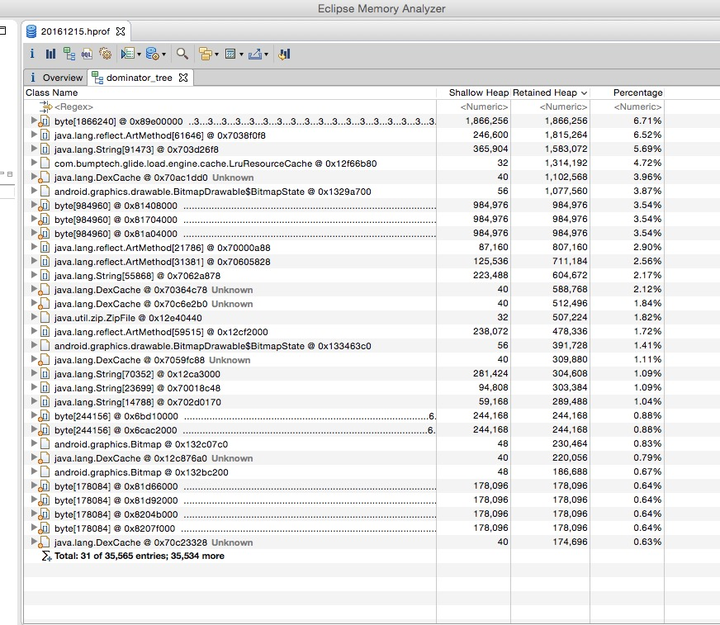This screenshot has width=720, height=625.
Task: Click the array icon of byte[1866240] row
Action: 44,122
